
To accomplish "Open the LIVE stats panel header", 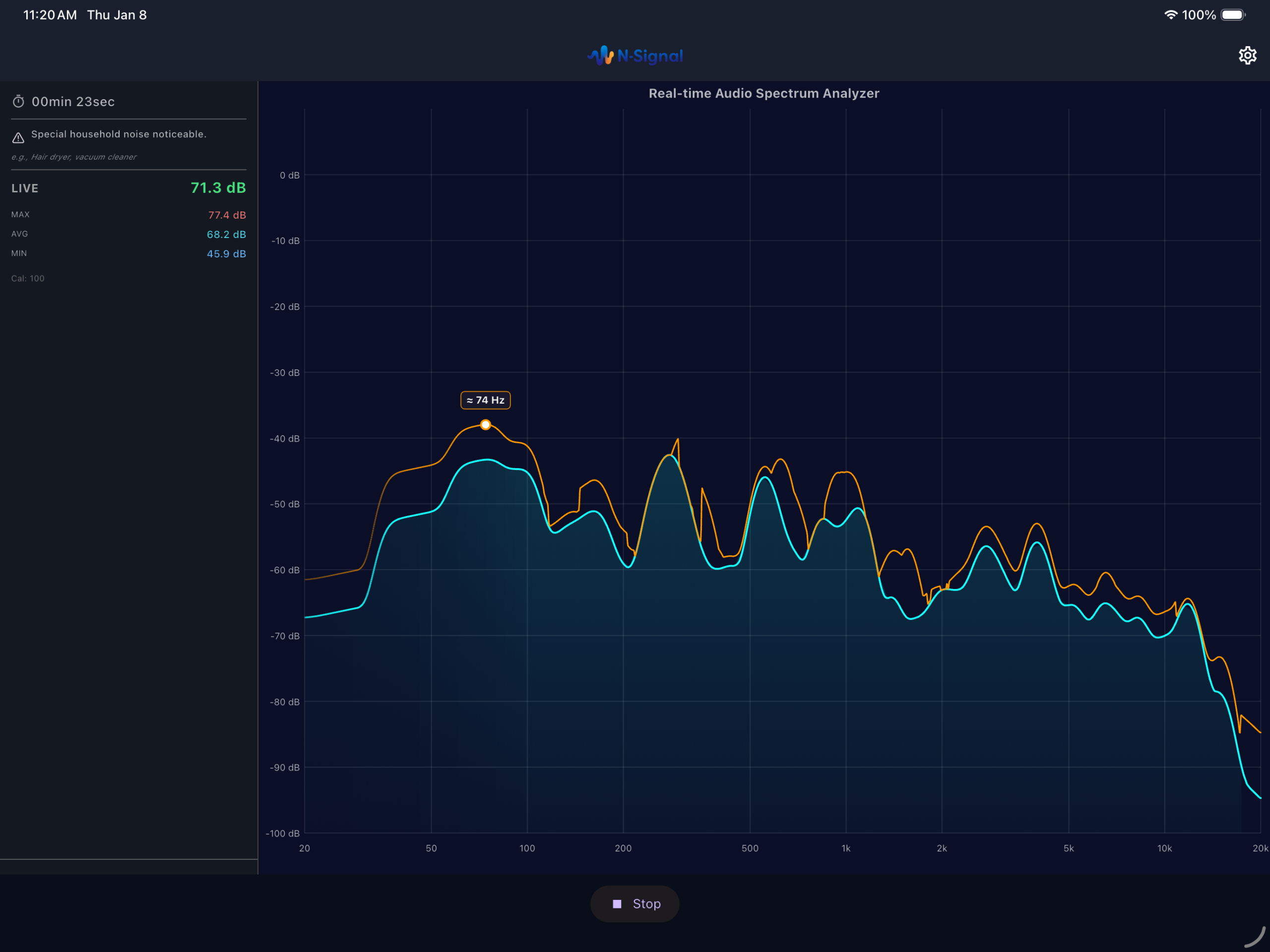I will (x=25, y=187).
